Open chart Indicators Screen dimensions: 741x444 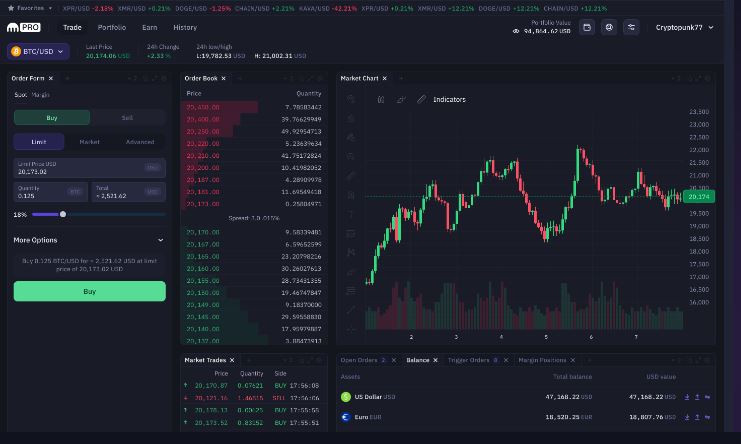[x=449, y=99]
